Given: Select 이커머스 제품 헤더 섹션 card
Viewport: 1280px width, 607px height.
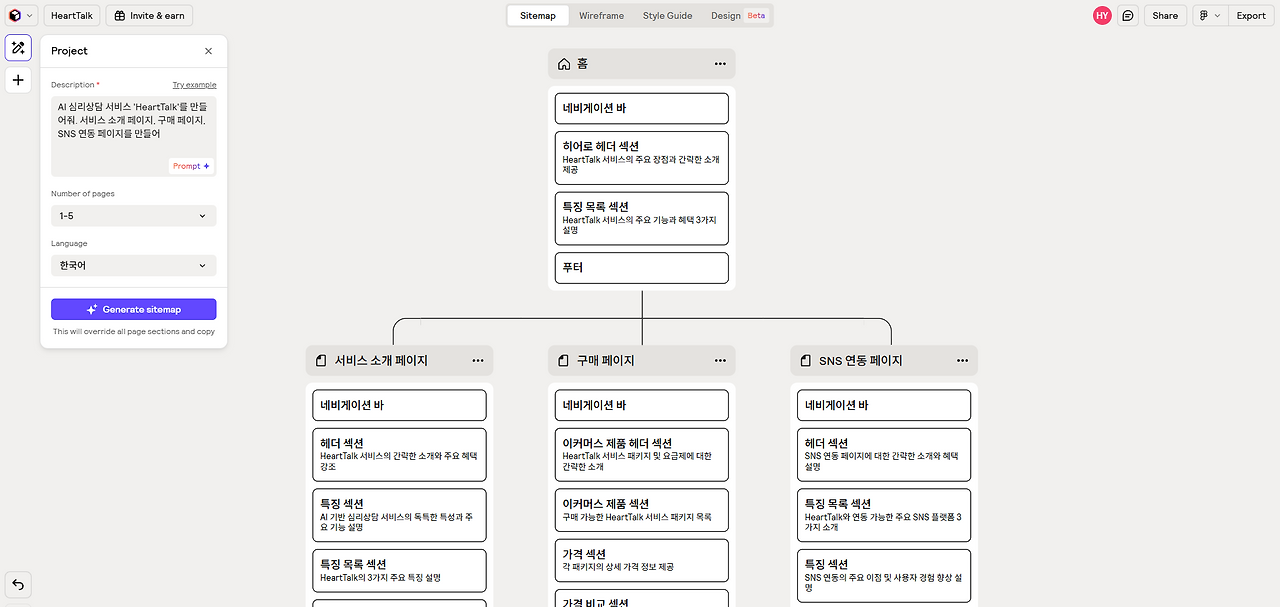Looking at the screenshot, I should coord(642,455).
